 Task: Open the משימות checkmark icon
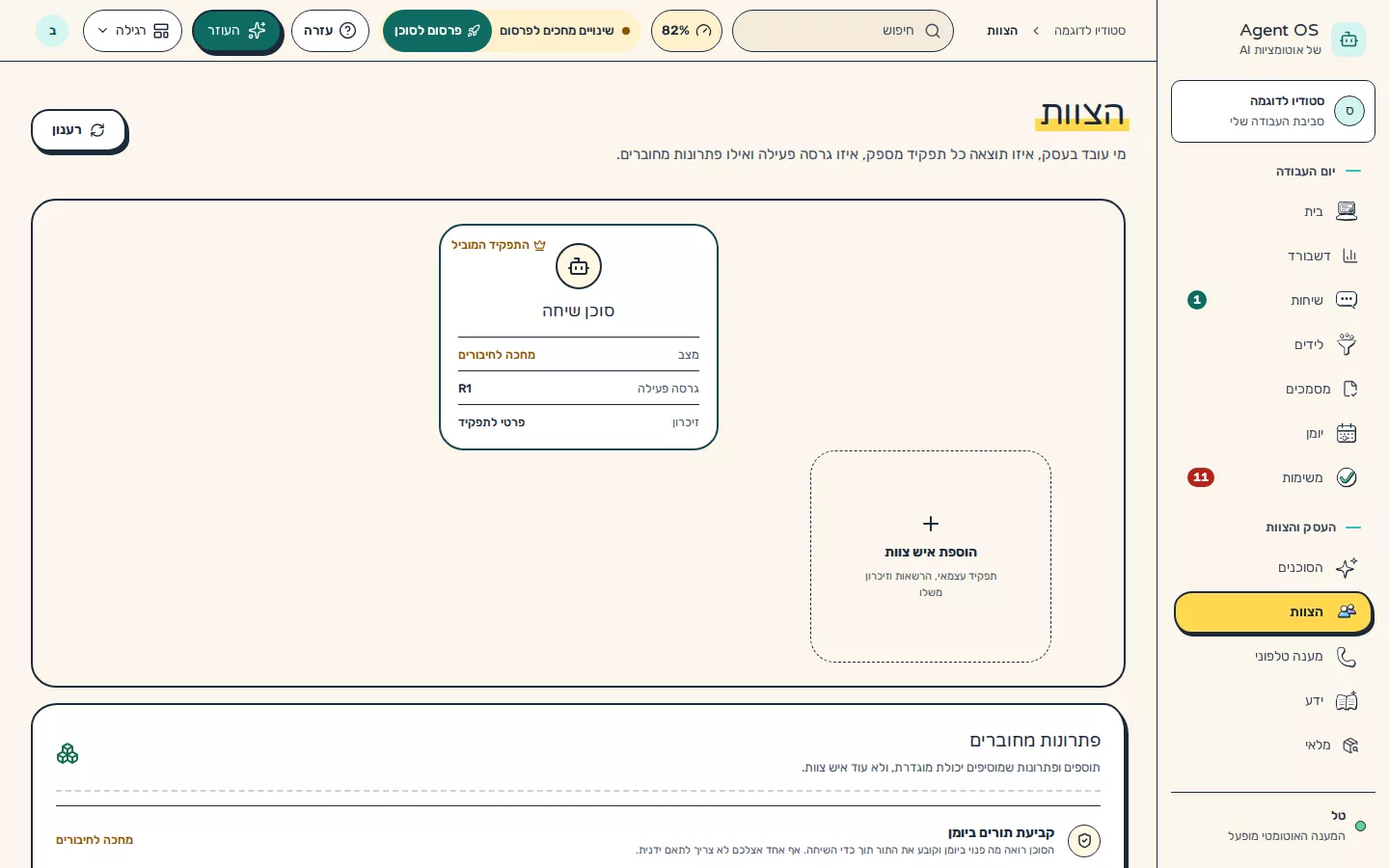[x=1347, y=477]
